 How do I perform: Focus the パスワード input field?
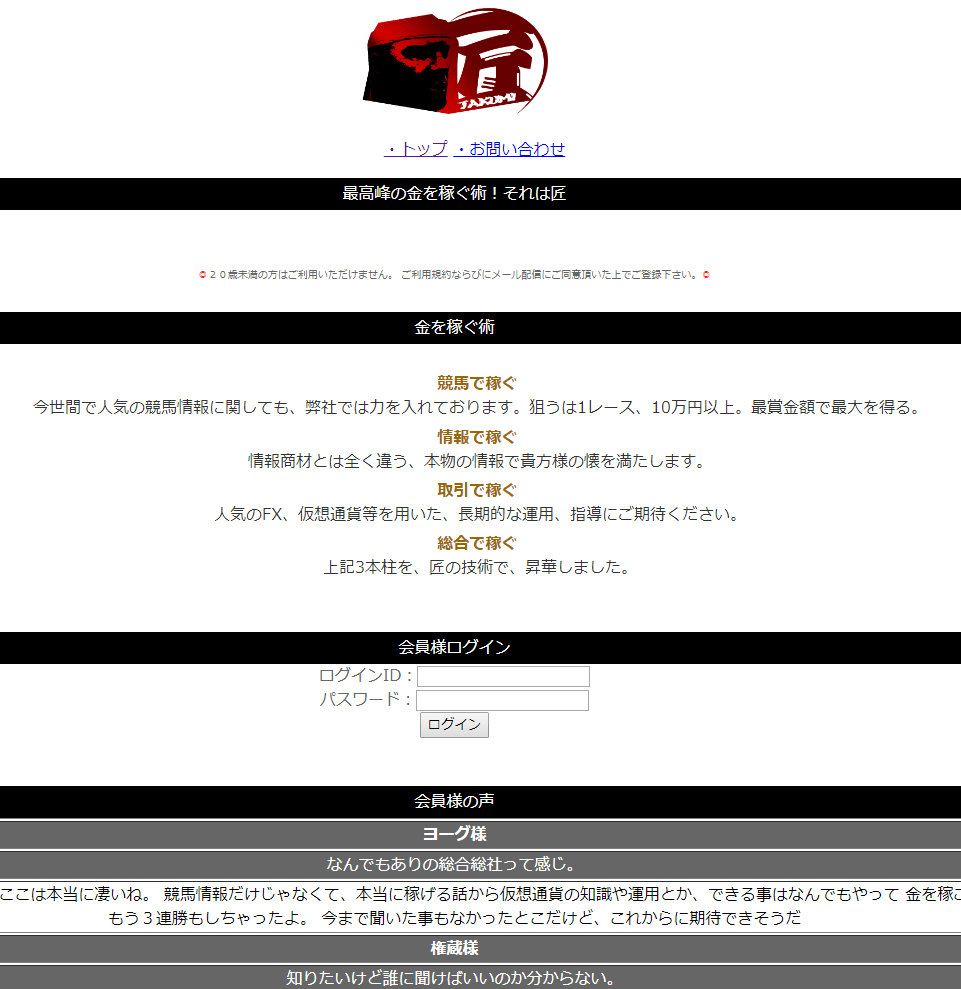pos(503,700)
